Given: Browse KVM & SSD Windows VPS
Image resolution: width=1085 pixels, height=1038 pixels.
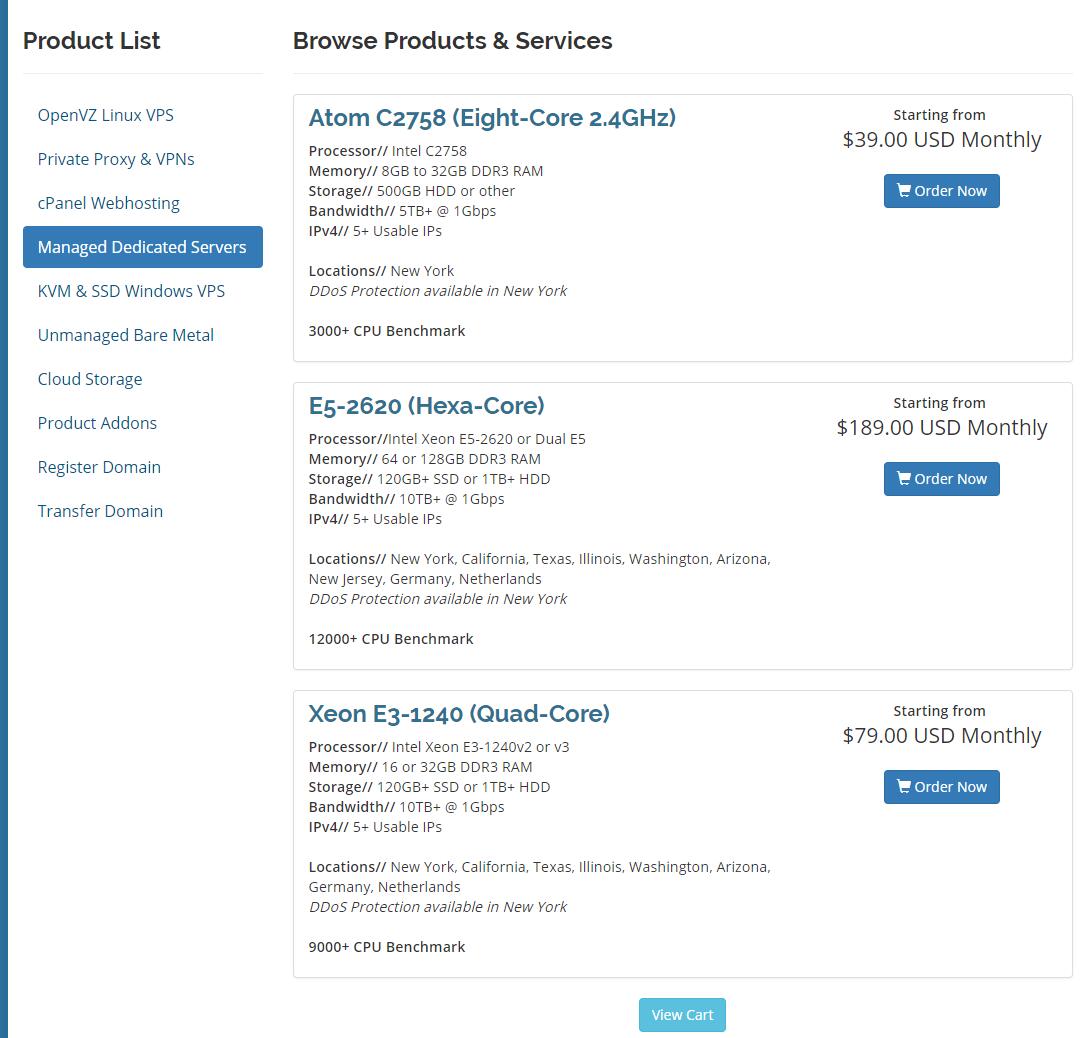Looking at the screenshot, I should [x=131, y=291].
